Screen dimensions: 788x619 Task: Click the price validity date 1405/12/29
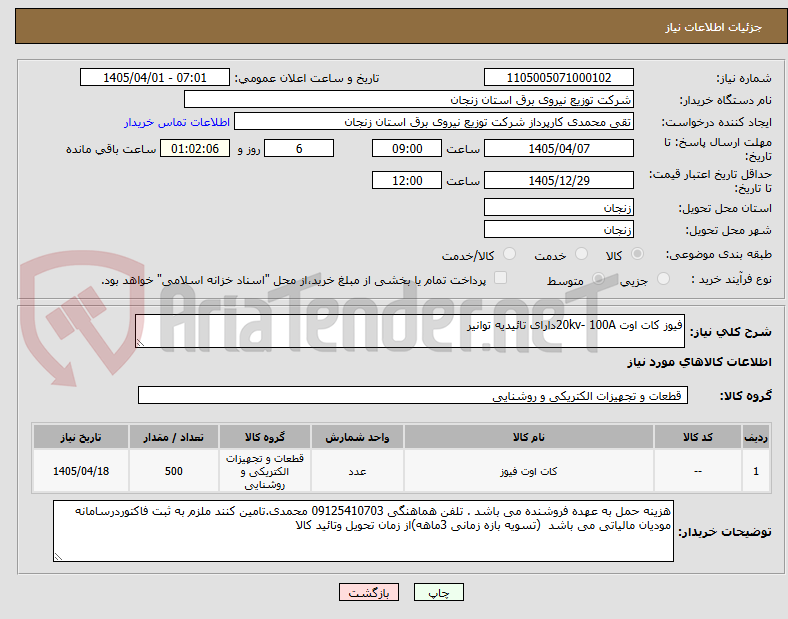[x=559, y=180]
